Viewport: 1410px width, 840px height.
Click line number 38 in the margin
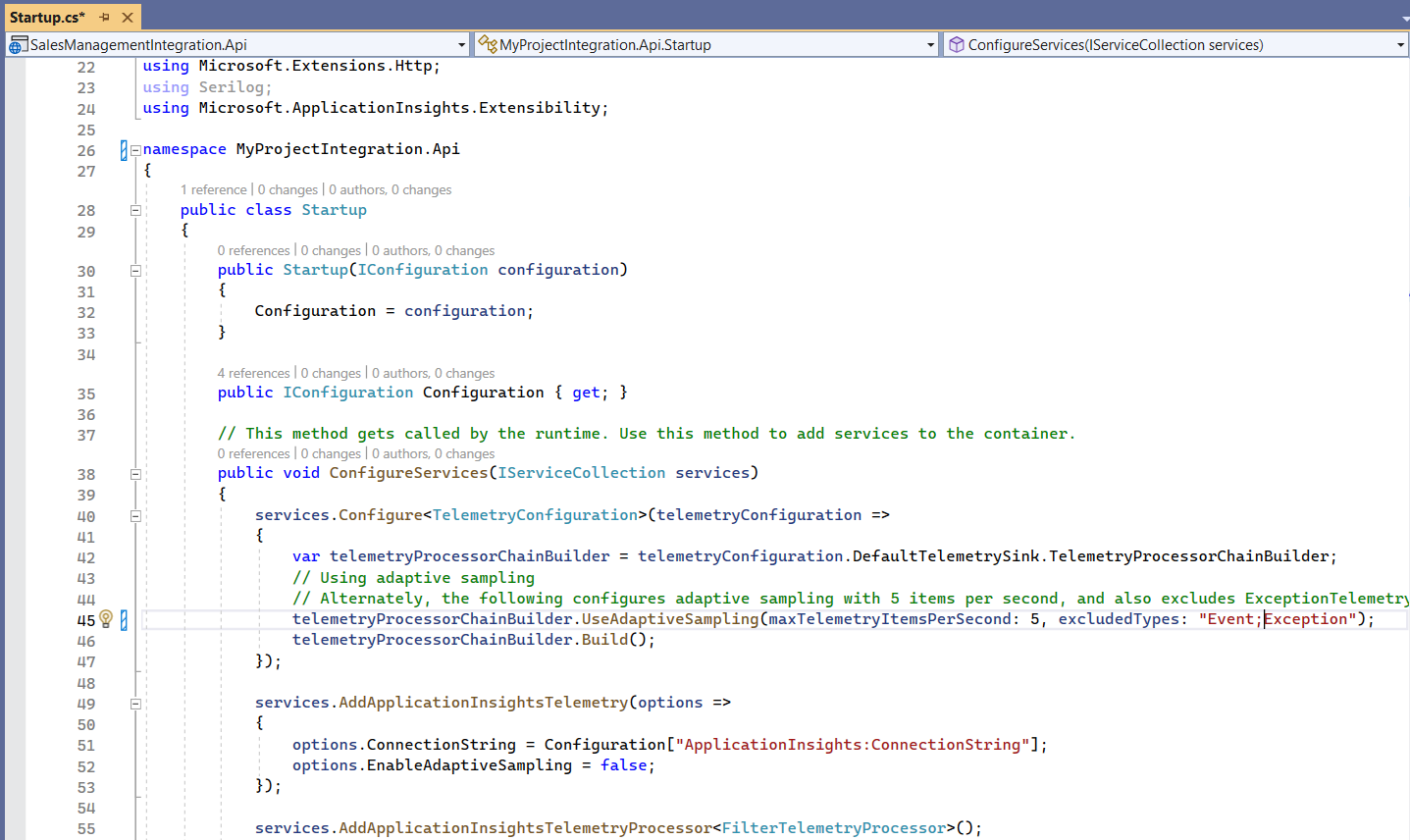click(86, 474)
